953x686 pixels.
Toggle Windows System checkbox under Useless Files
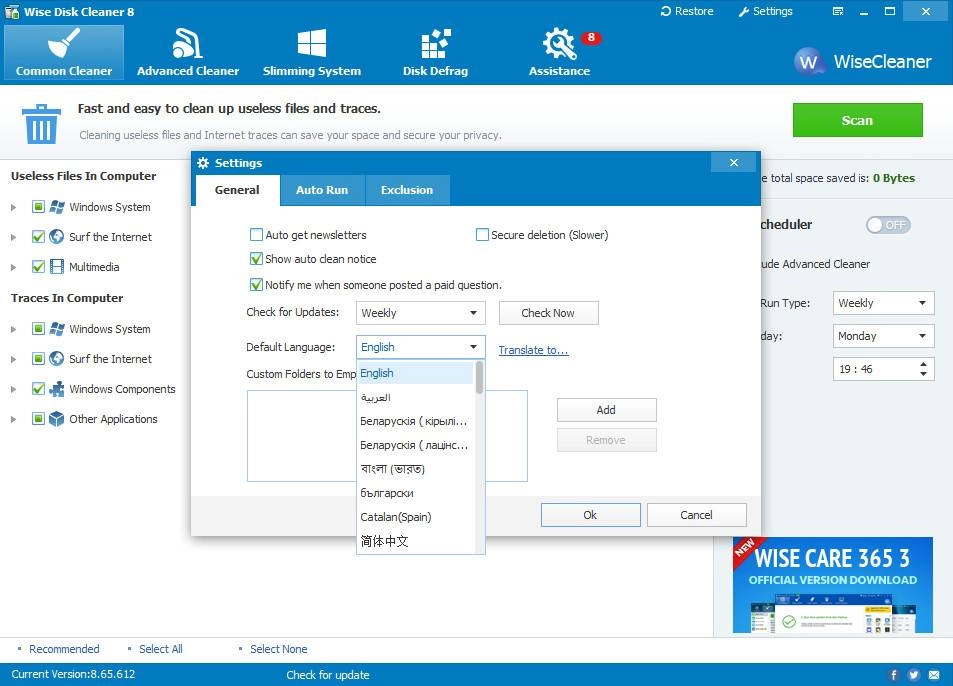tap(38, 207)
